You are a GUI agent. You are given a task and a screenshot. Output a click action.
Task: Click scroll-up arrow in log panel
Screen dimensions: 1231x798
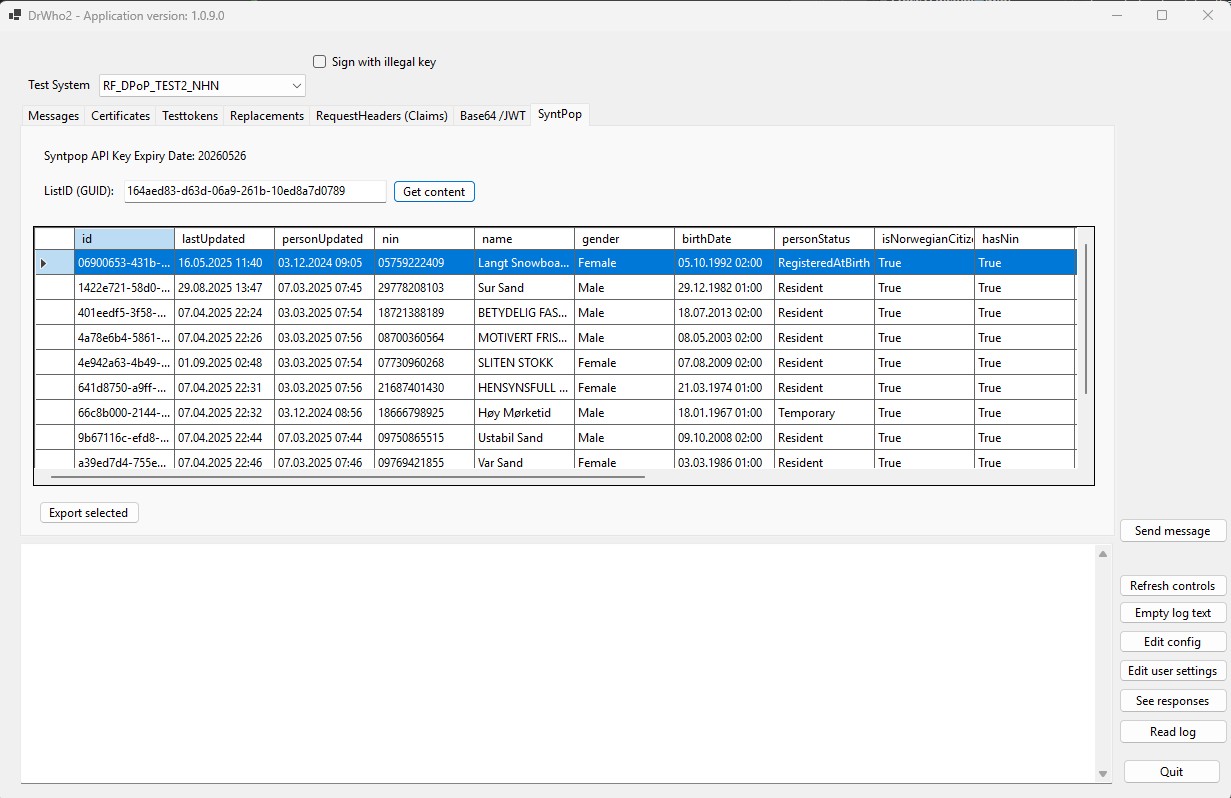click(x=1103, y=554)
